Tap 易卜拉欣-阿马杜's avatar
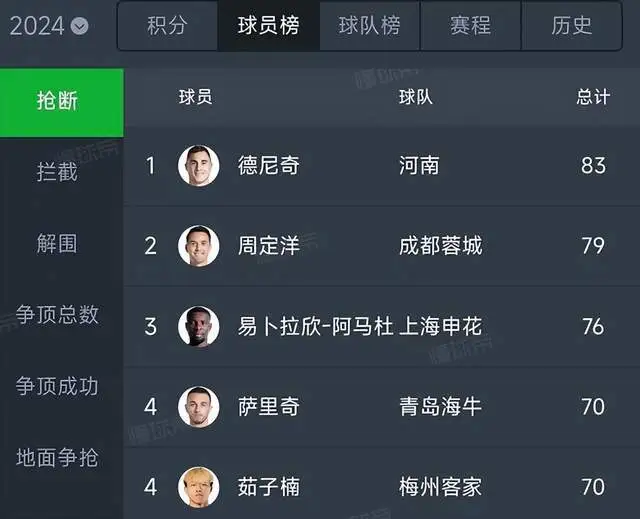 click(198, 326)
